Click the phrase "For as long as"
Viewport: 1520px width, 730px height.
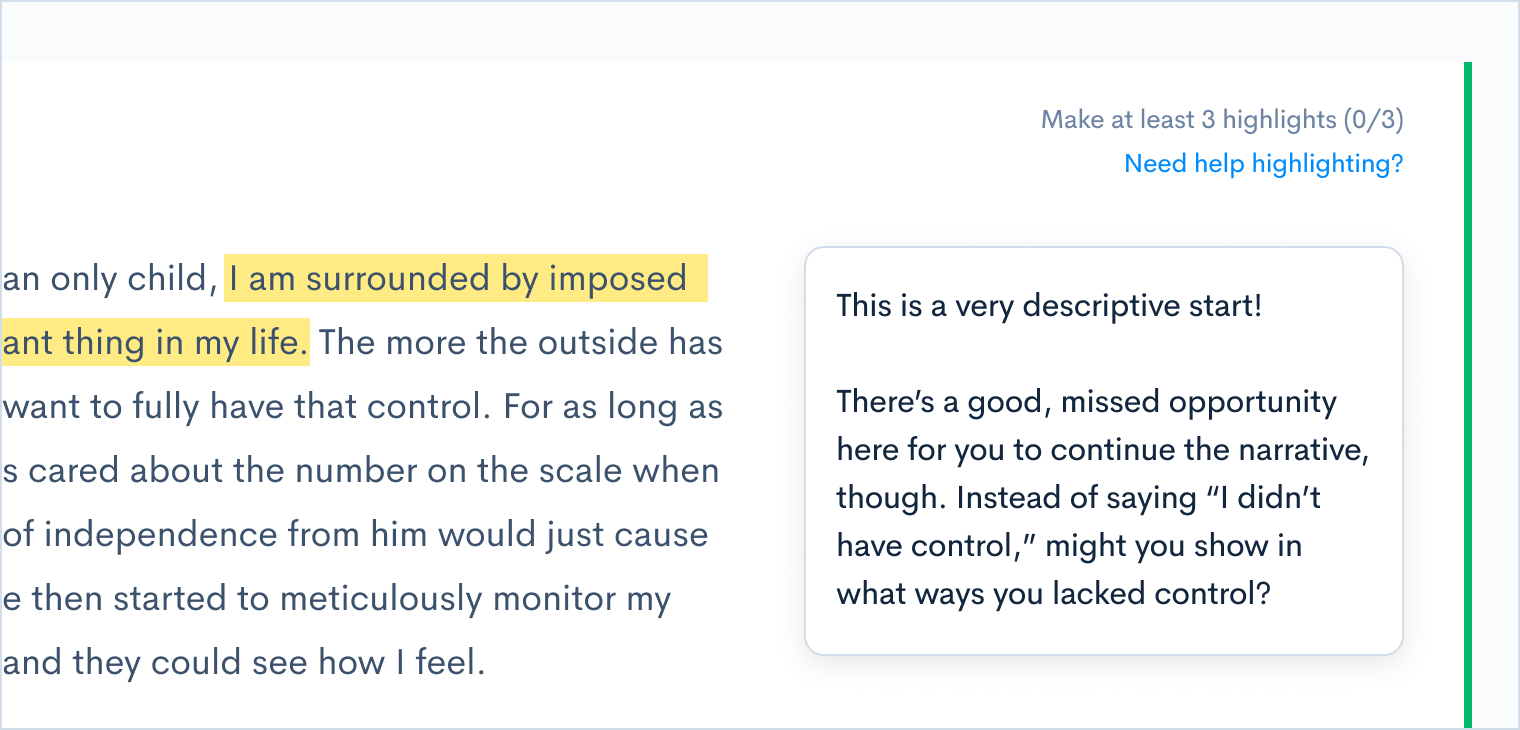(x=613, y=407)
